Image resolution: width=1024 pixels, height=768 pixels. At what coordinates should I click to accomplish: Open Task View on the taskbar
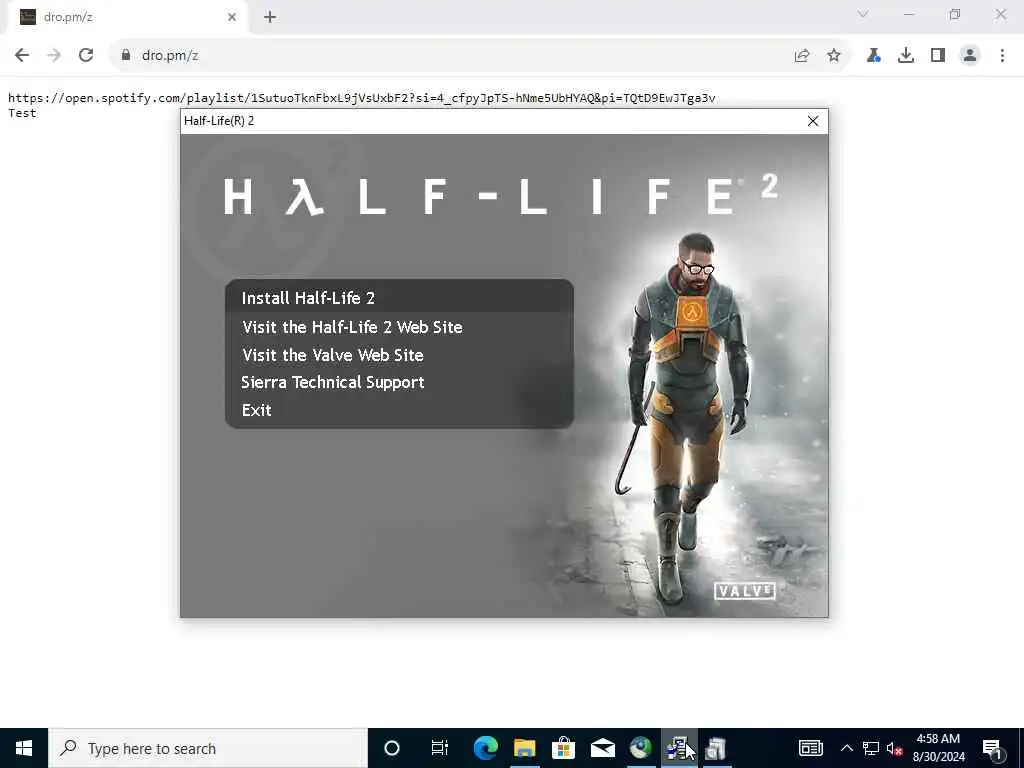440,748
